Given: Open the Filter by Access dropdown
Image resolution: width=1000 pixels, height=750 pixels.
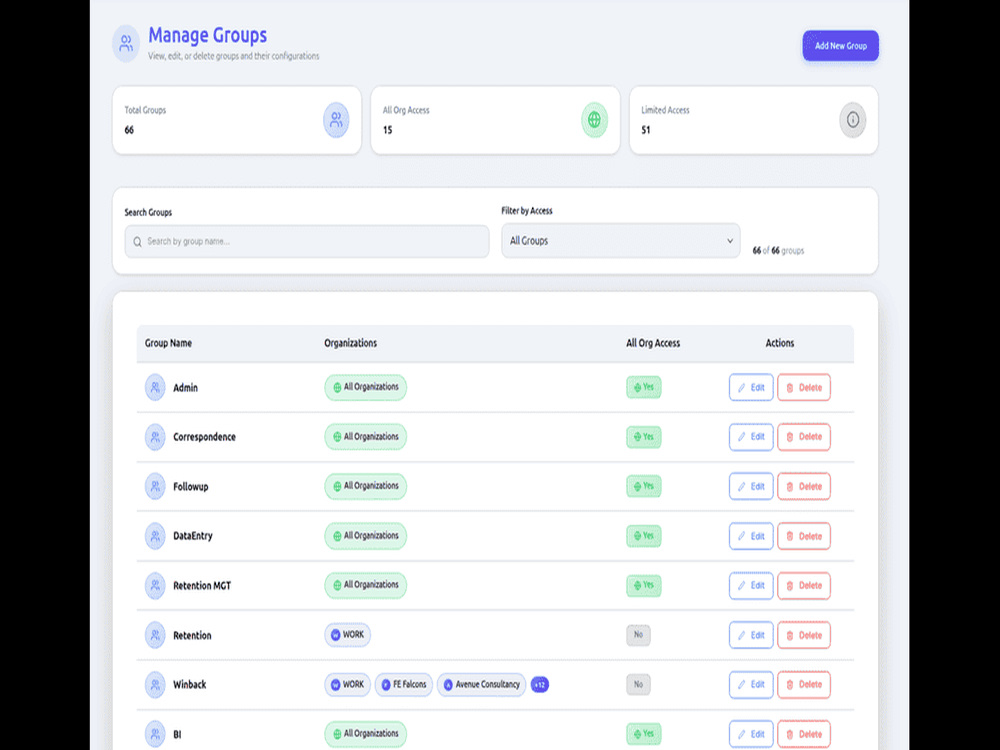Looking at the screenshot, I should point(621,240).
